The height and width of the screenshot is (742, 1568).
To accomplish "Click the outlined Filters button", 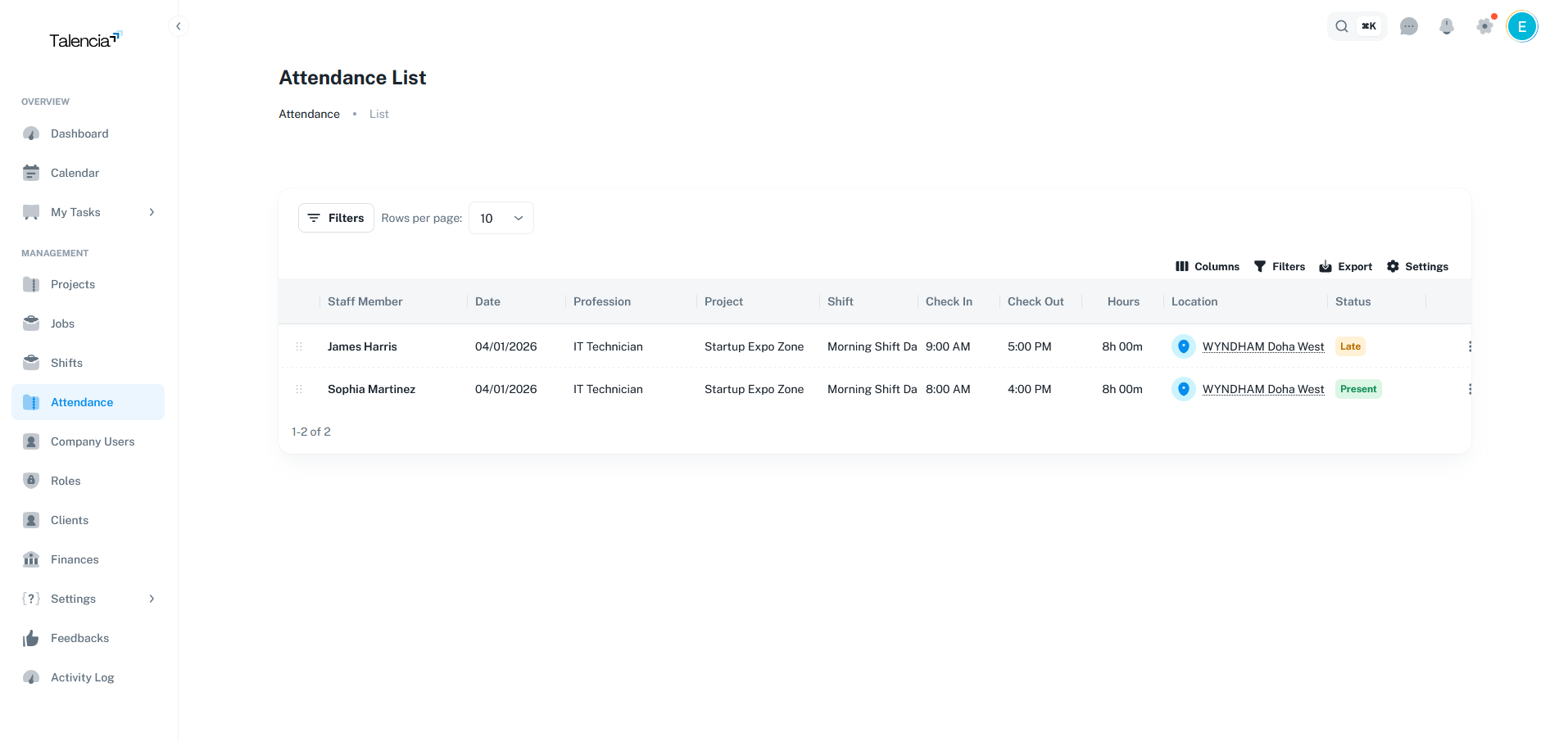I will click(336, 218).
